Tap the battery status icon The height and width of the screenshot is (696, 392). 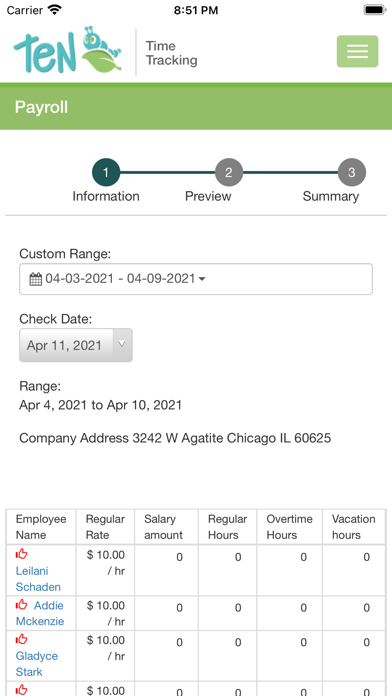tap(375, 10)
